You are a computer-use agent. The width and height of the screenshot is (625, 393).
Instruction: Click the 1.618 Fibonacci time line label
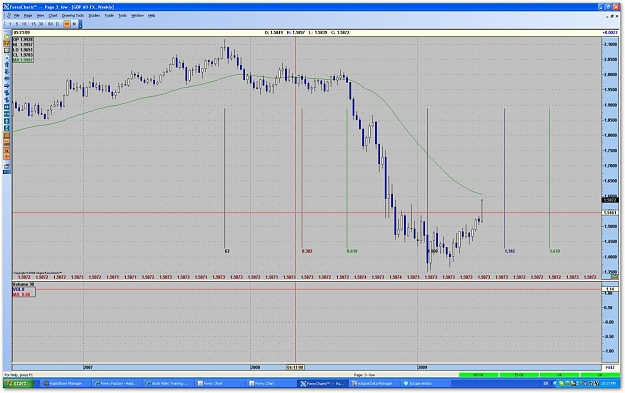point(555,251)
